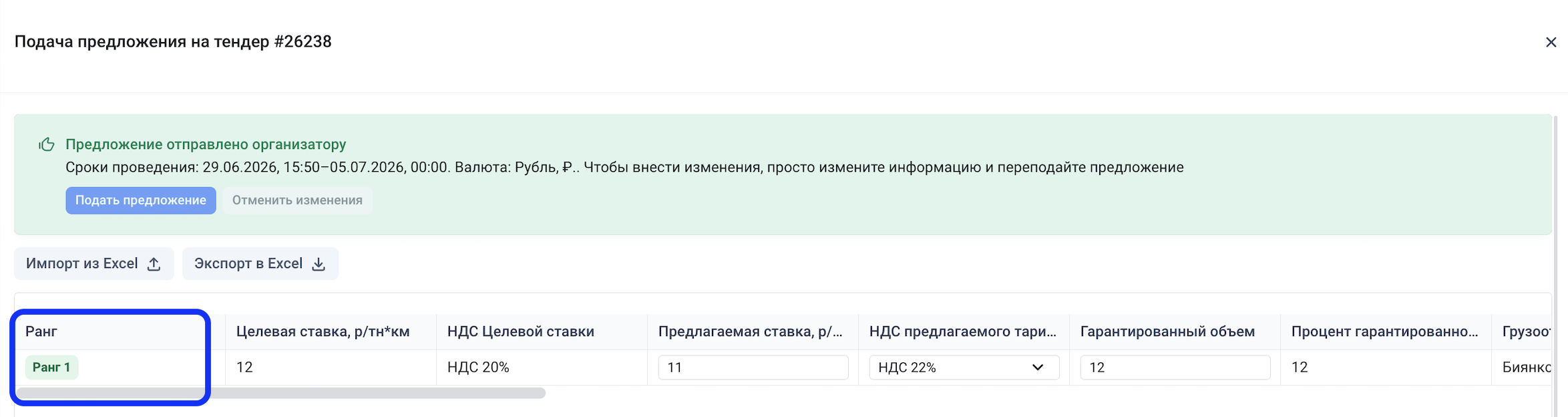1568x417 pixels.
Task: Click the Процент гарантированного column header
Action: [1386, 331]
